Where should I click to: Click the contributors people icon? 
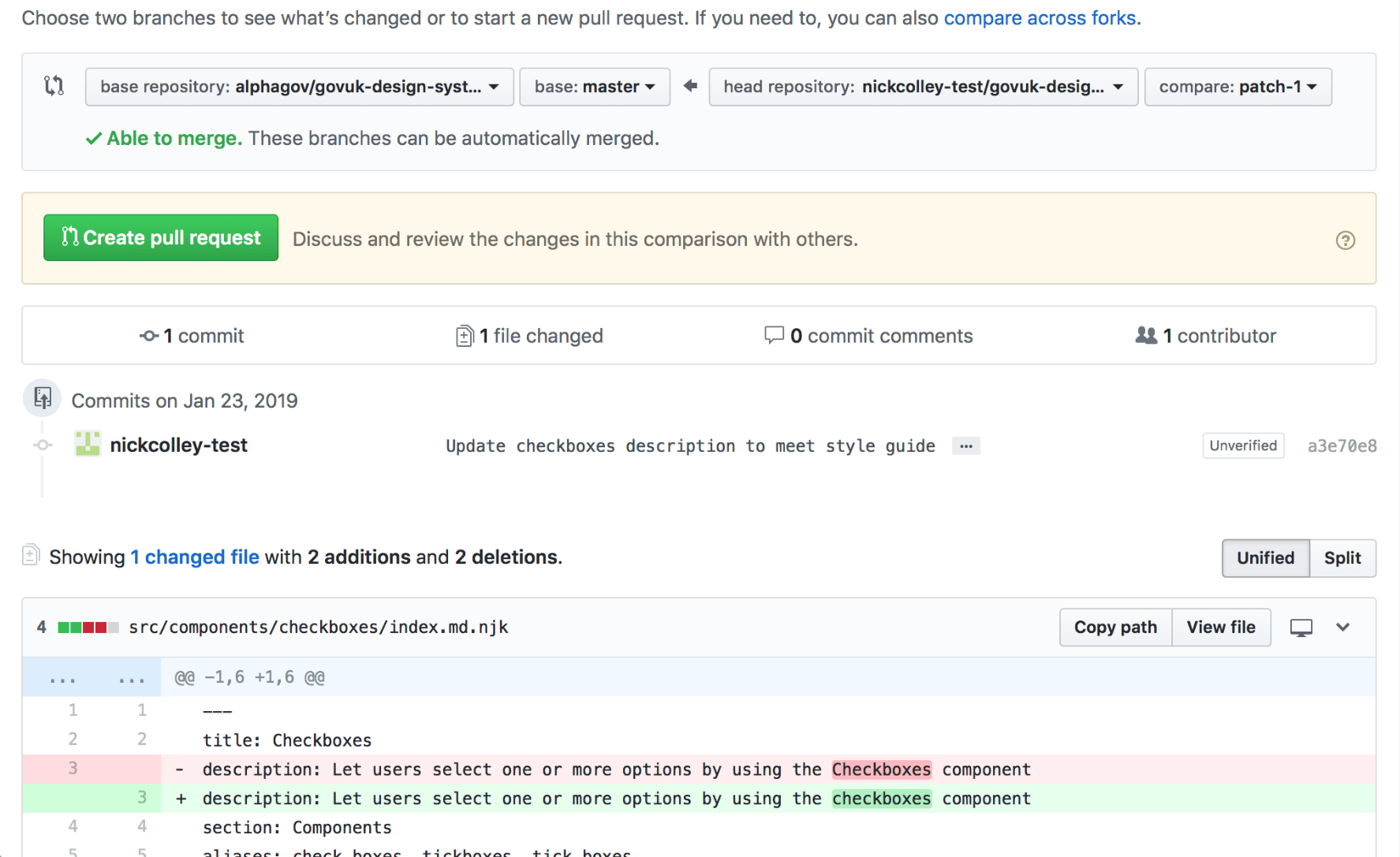(x=1146, y=335)
